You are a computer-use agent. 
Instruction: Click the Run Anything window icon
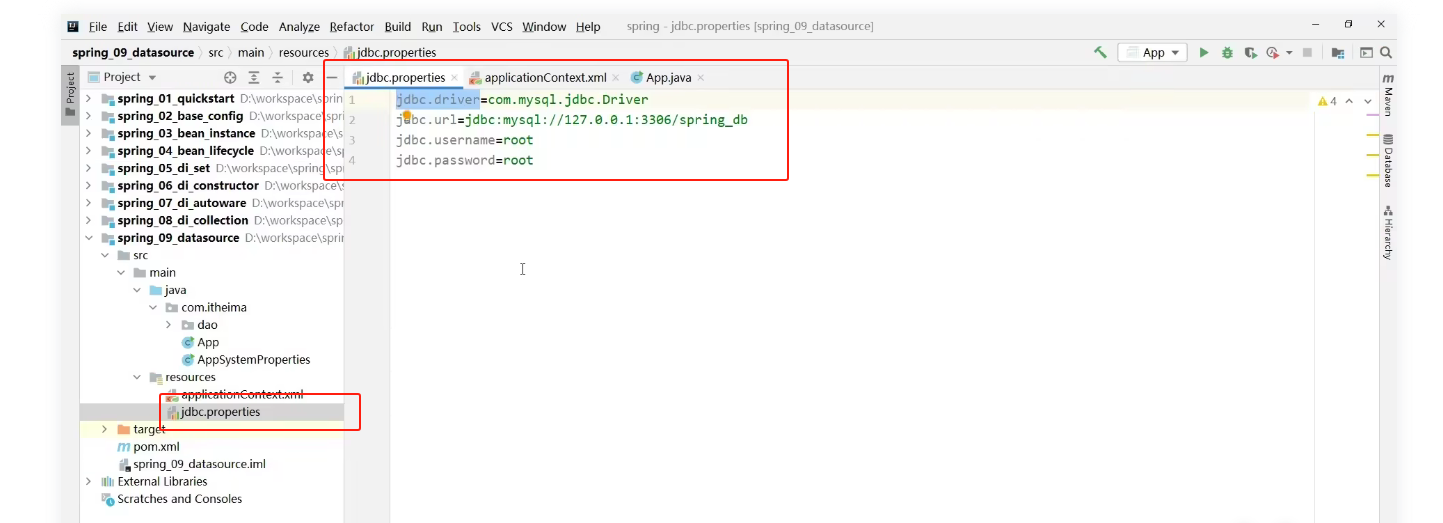[1366, 52]
